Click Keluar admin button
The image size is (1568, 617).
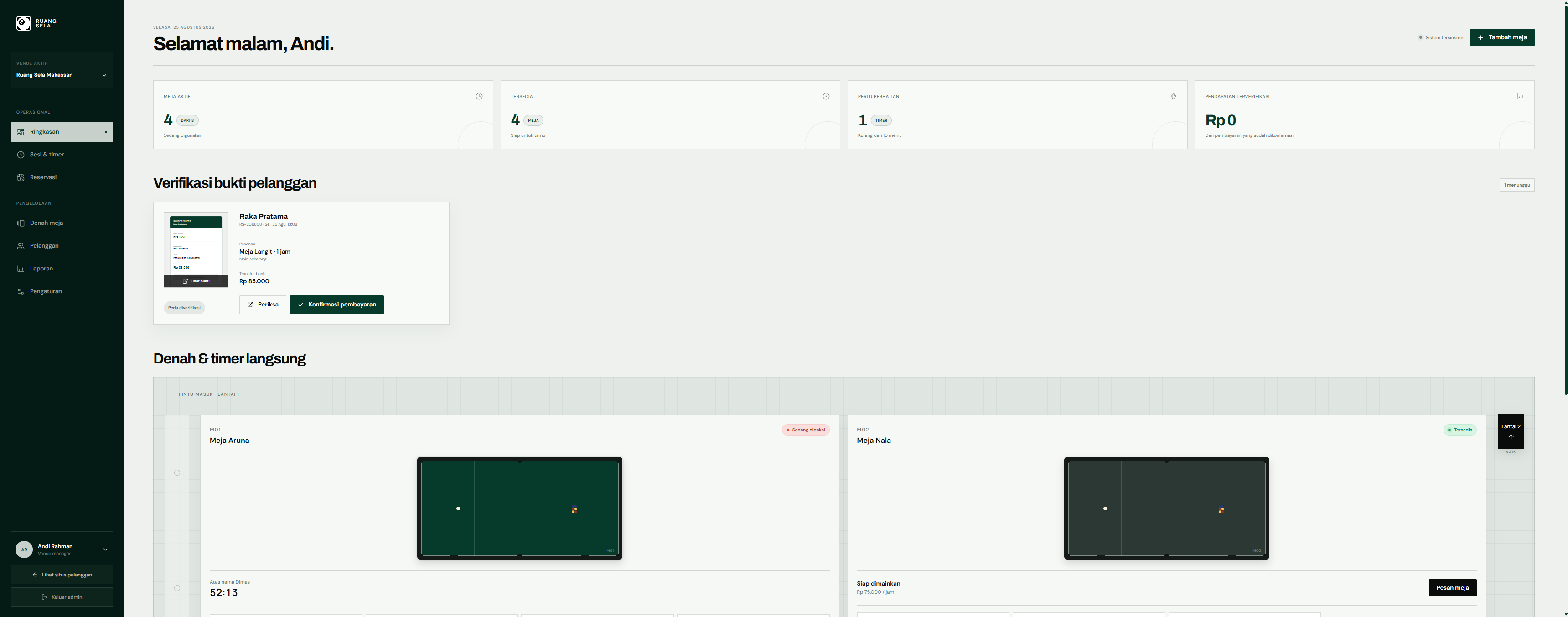pos(62,597)
